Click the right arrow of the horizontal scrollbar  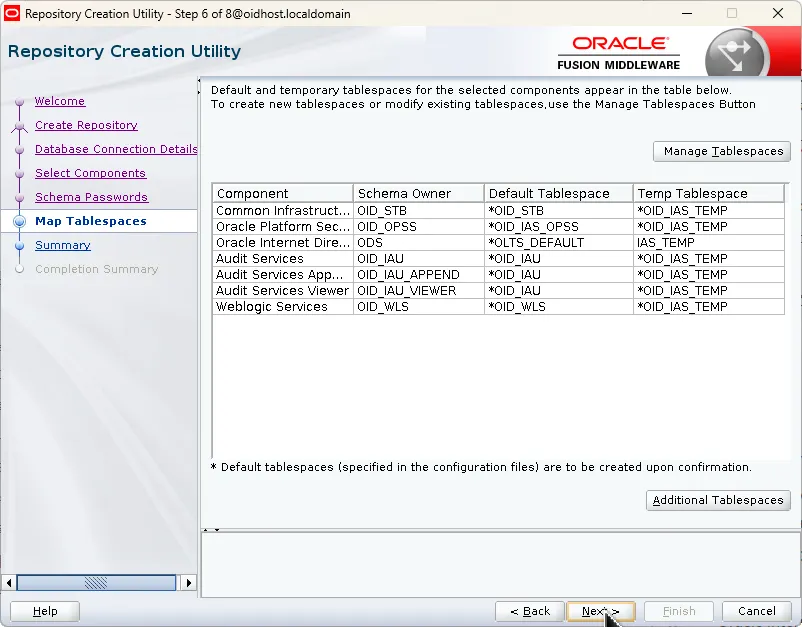189,583
